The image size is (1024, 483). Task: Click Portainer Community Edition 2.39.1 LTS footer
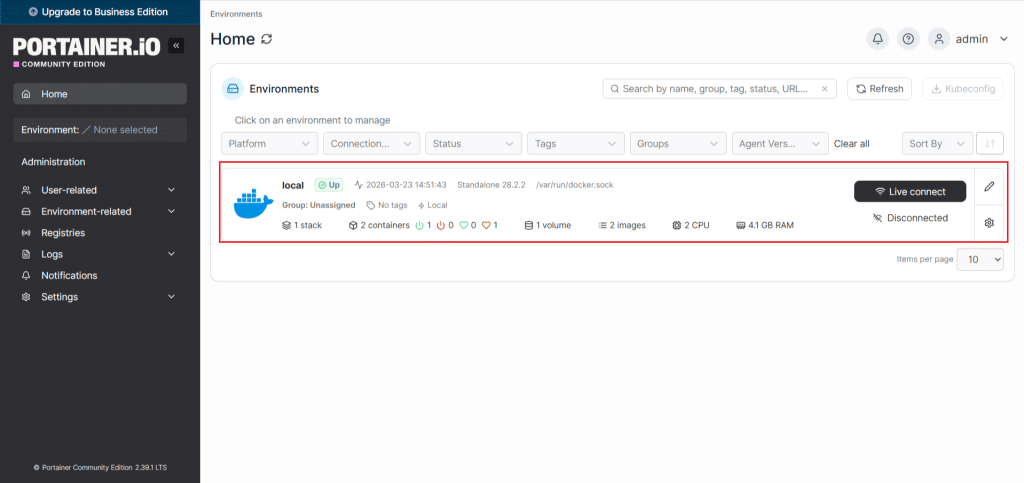[x=100, y=467]
